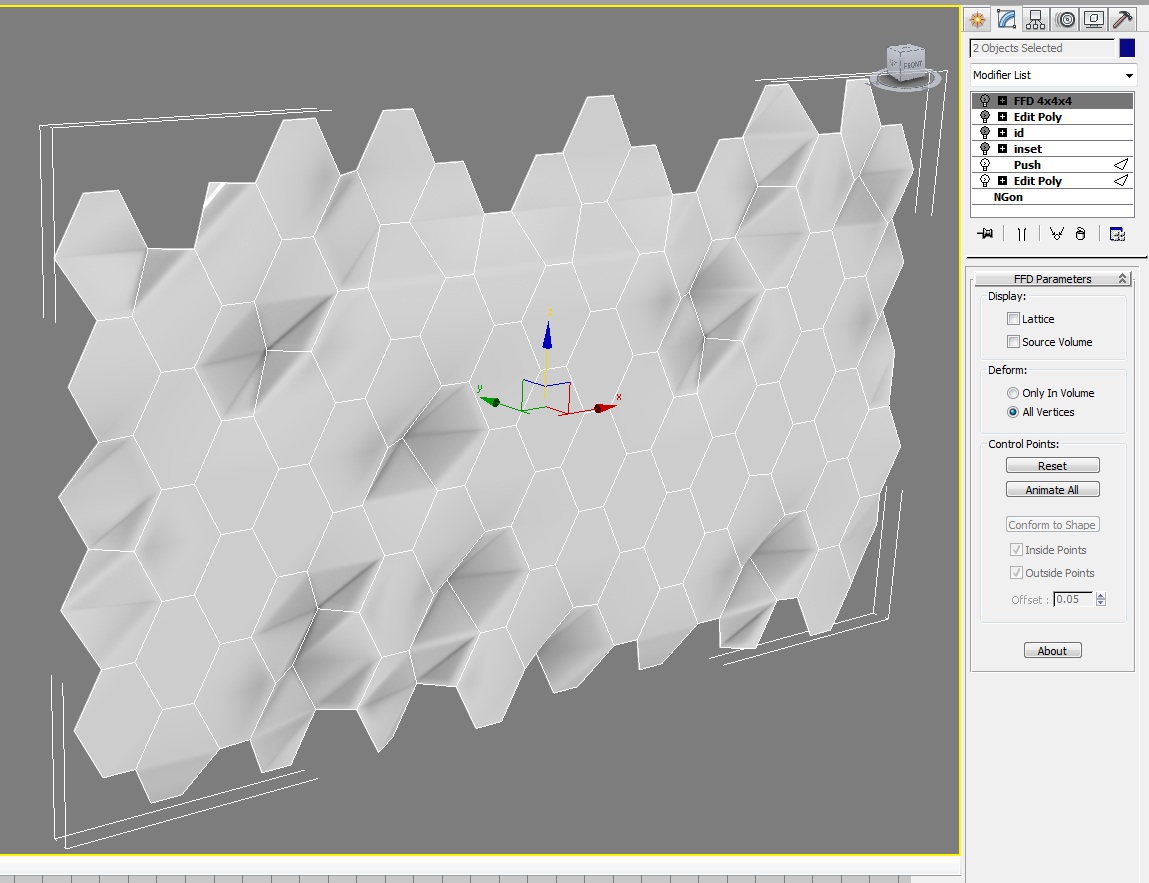Toggle lightbulb for Edit Poly above NGon
Image resolution: width=1149 pixels, height=883 pixels.
pos(985,181)
